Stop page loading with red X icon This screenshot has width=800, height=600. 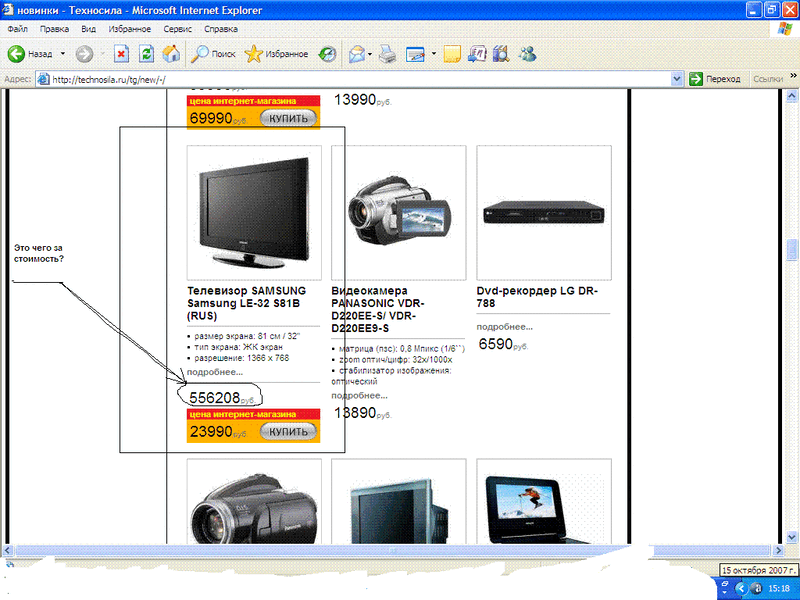pyautogui.click(x=121, y=54)
